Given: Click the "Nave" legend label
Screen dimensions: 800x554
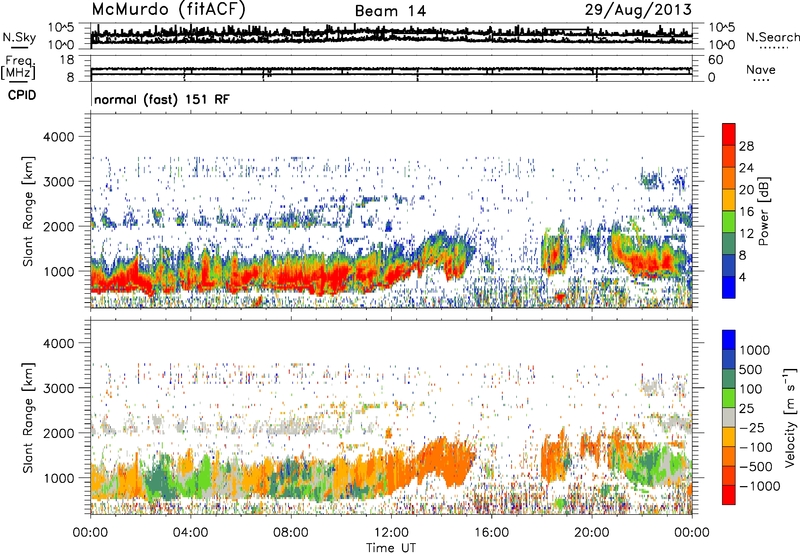Looking at the screenshot, I should (761, 69).
